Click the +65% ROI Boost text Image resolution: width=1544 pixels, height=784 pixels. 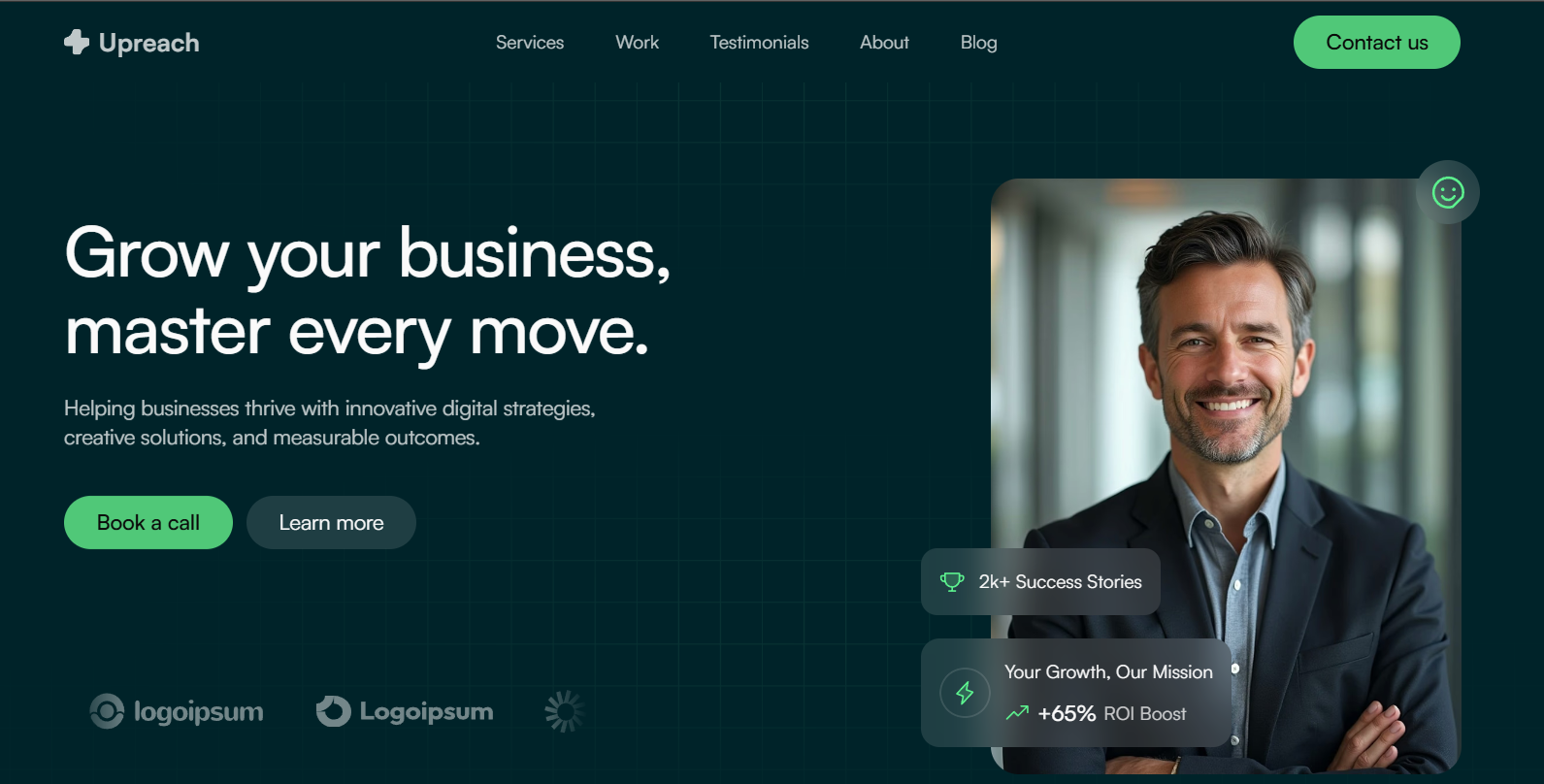pos(1112,713)
